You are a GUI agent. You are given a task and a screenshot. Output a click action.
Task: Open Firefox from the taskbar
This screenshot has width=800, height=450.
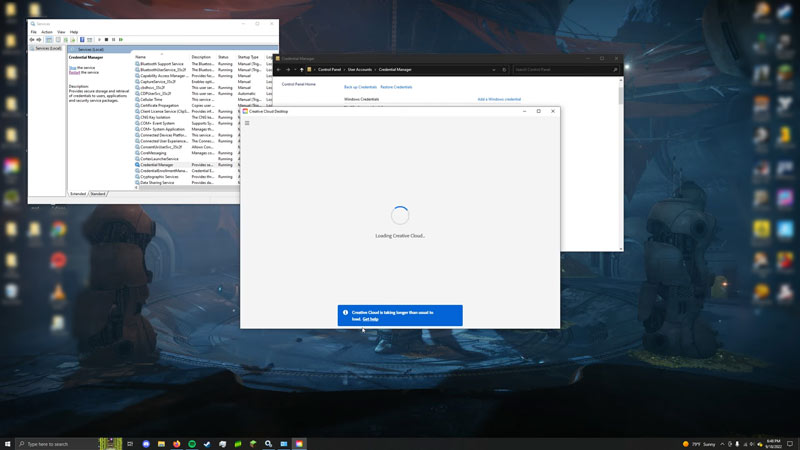177,444
